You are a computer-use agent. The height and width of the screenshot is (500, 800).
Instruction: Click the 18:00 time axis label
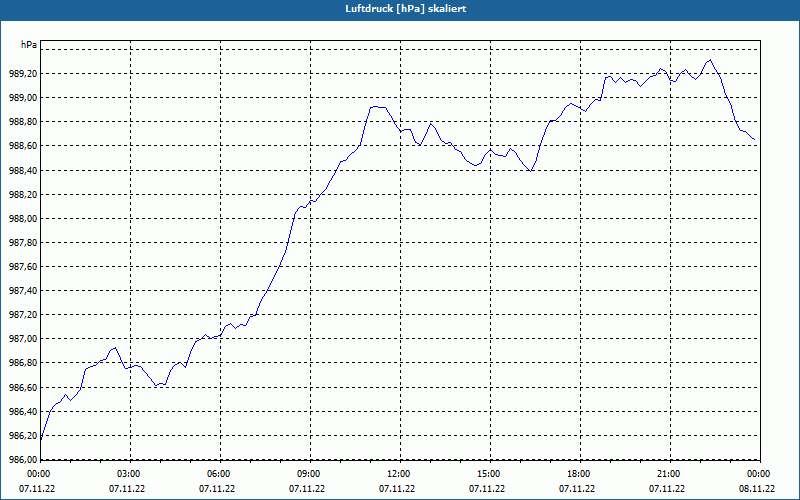tap(580, 473)
